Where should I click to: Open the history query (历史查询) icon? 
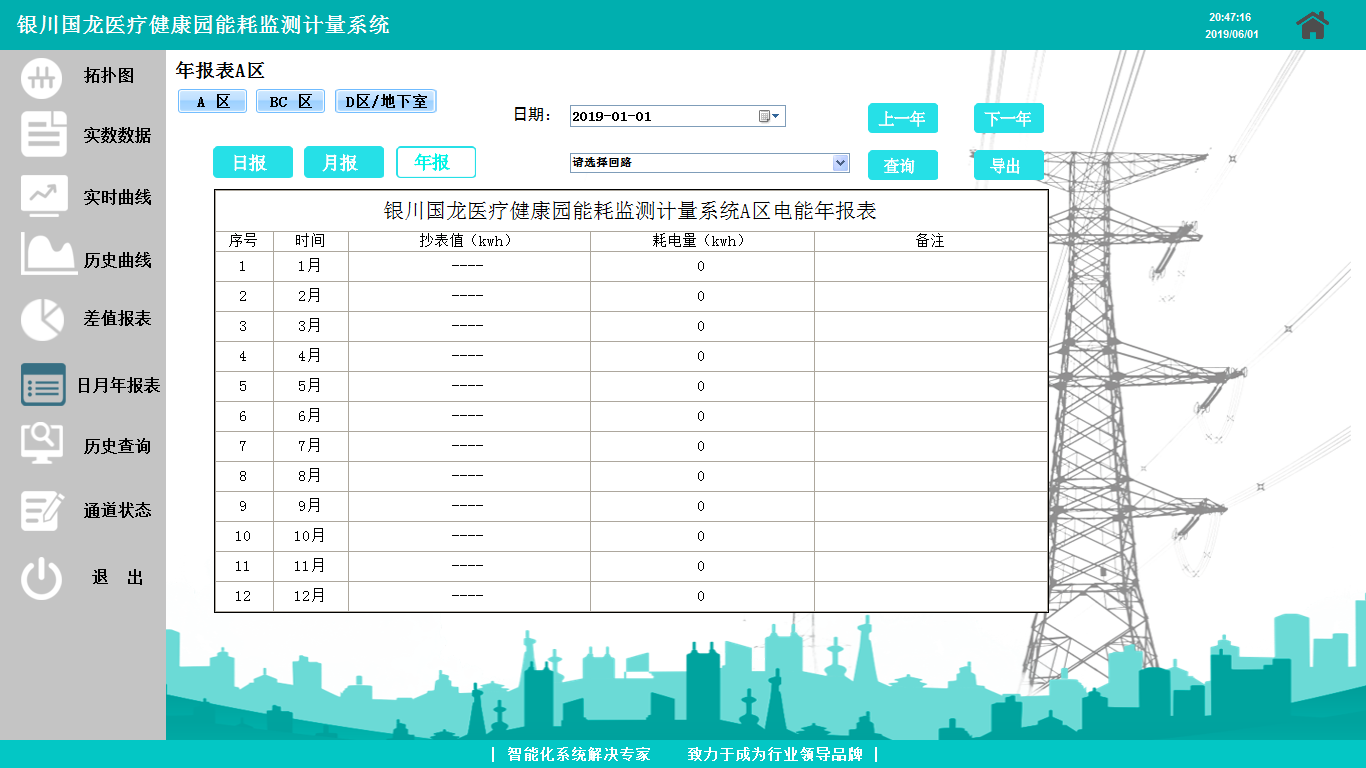pyautogui.click(x=42, y=444)
